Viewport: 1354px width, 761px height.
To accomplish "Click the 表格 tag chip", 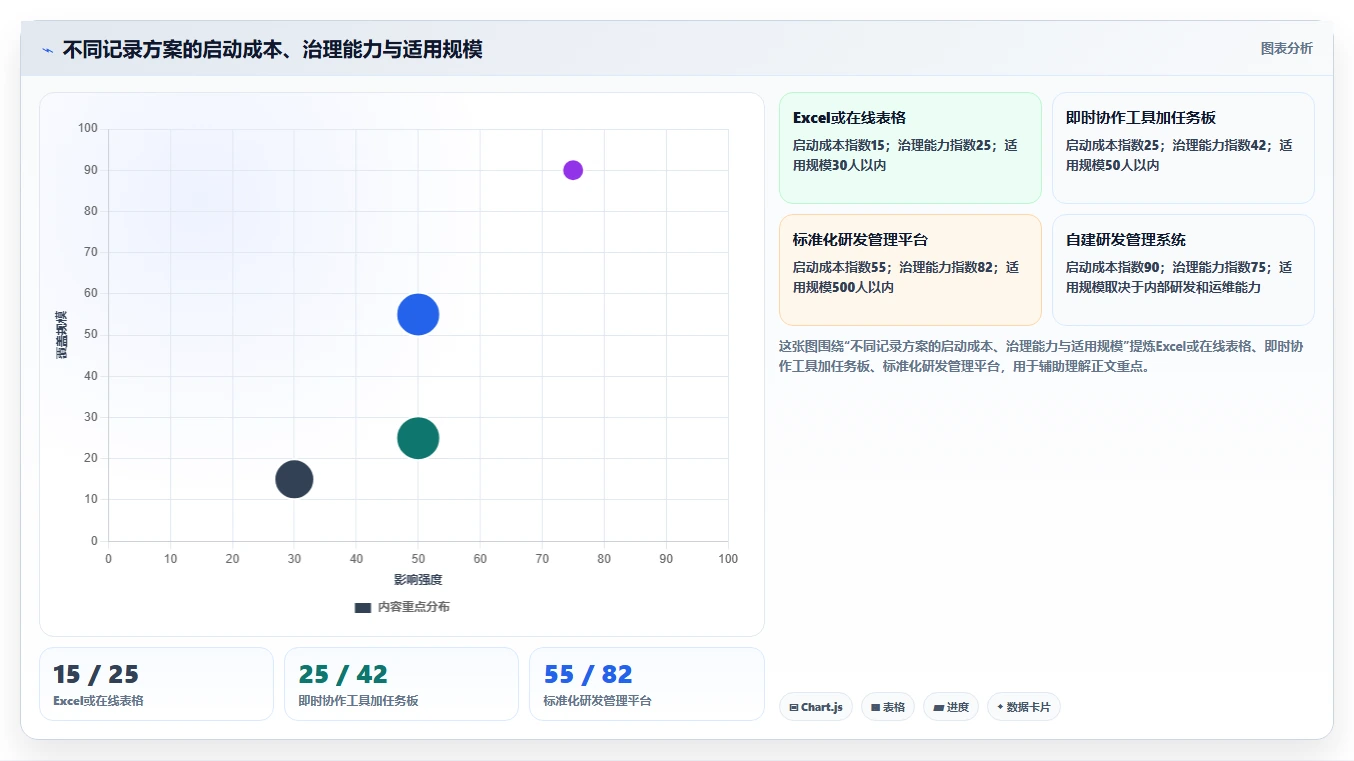I will 888,707.
